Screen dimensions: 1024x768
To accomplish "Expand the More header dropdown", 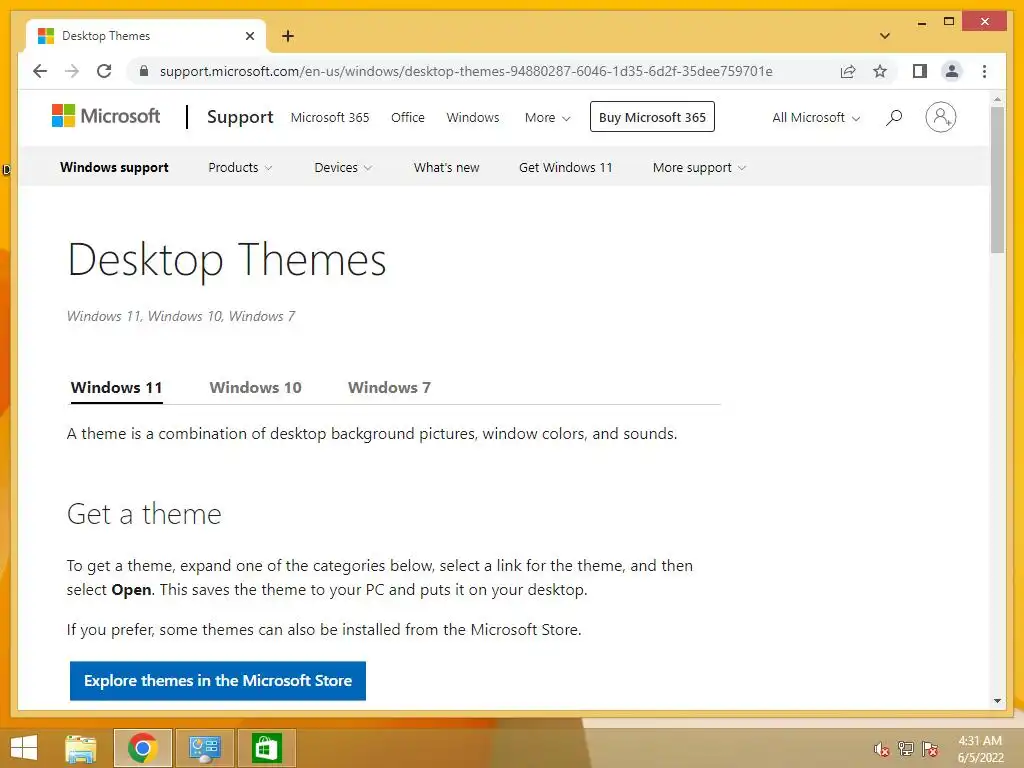I will click(x=547, y=118).
